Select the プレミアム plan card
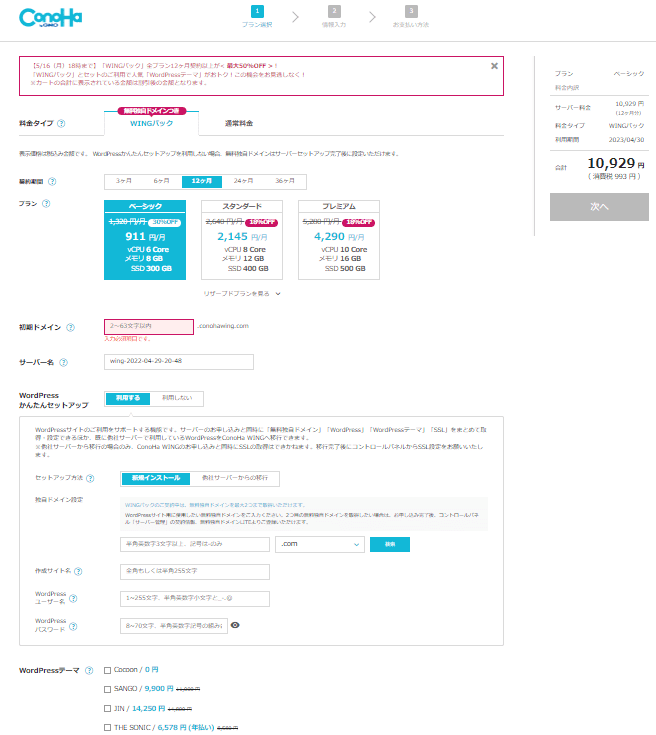The image size is (656, 735). click(339, 240)
